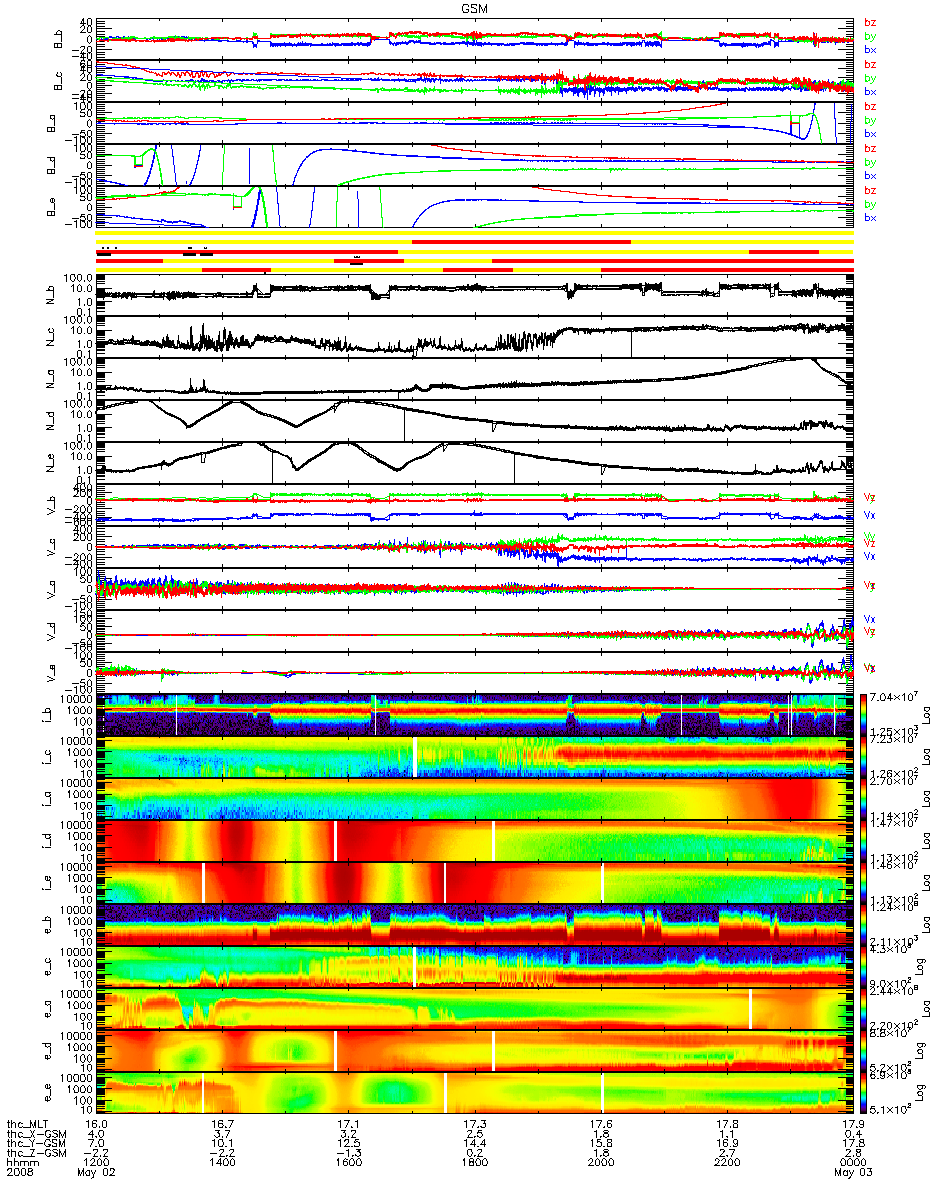Click the 2008 year label
The height and width of the screenshot is (1200, 930).
coord(19,1173)
